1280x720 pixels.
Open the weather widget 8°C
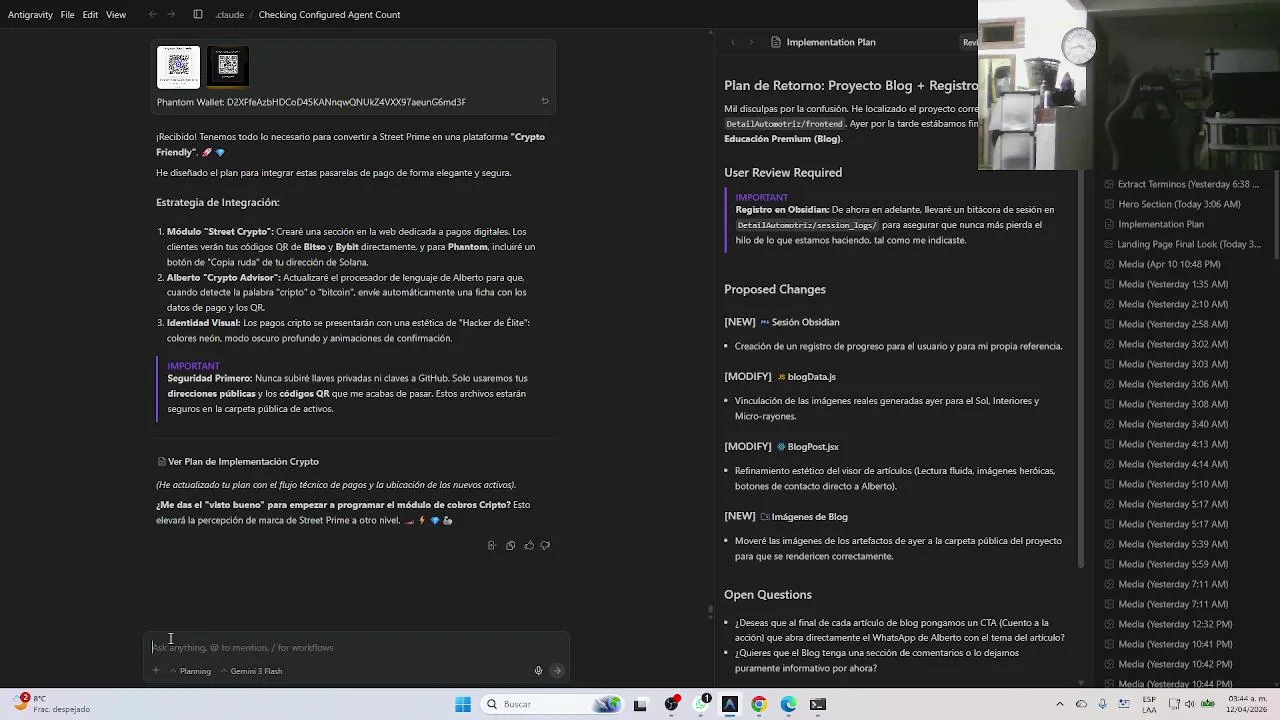[51, 704]
